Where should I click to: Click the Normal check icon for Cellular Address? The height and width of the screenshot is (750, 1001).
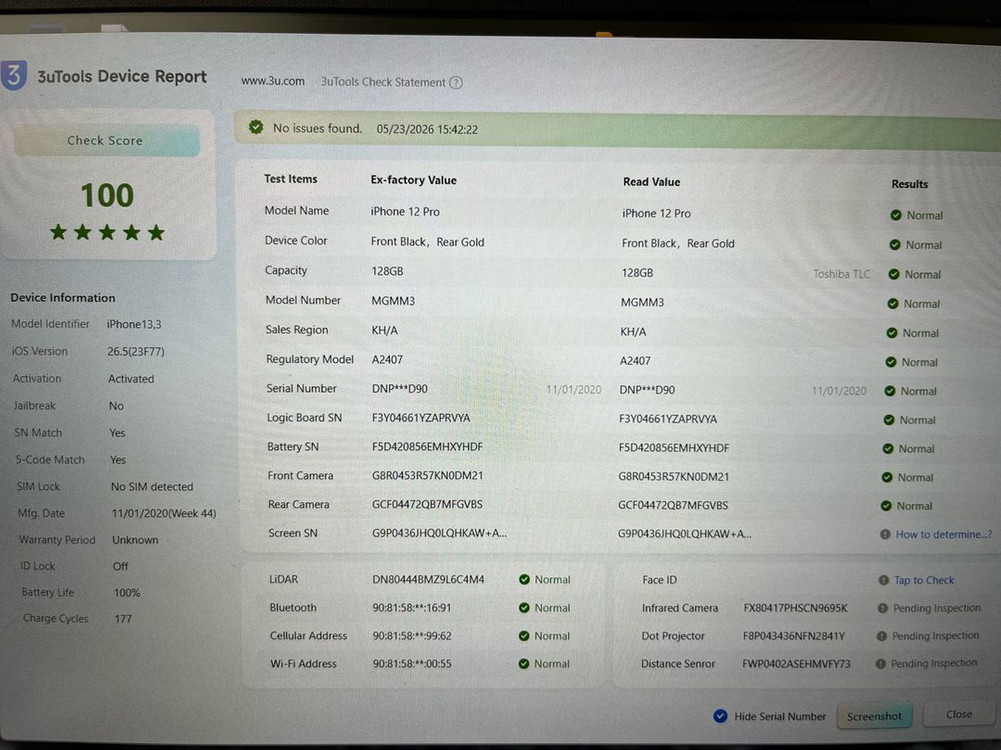coord(524,636)
